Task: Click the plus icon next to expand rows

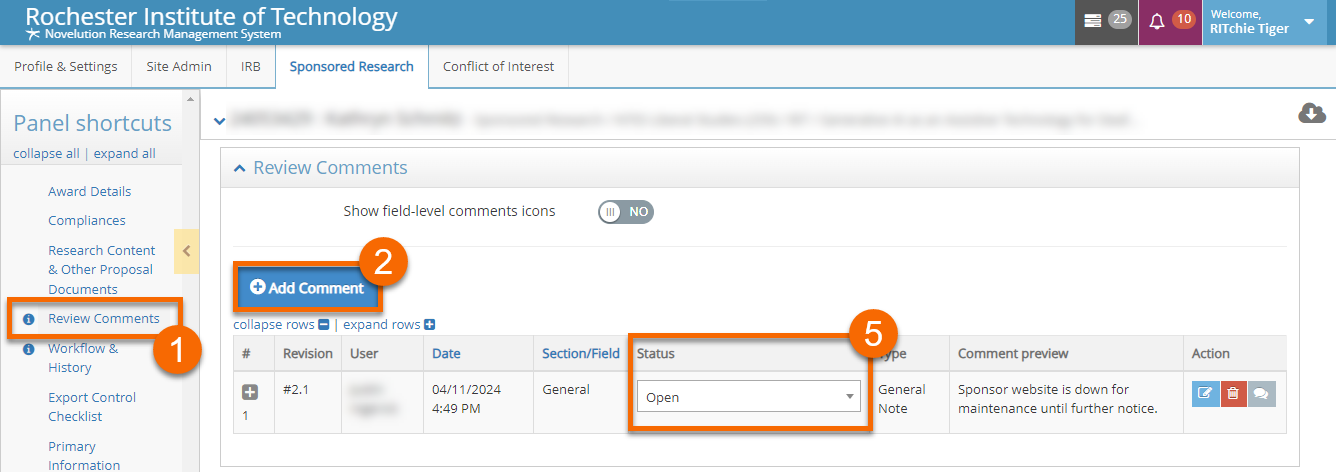Action: coord(430,325)
